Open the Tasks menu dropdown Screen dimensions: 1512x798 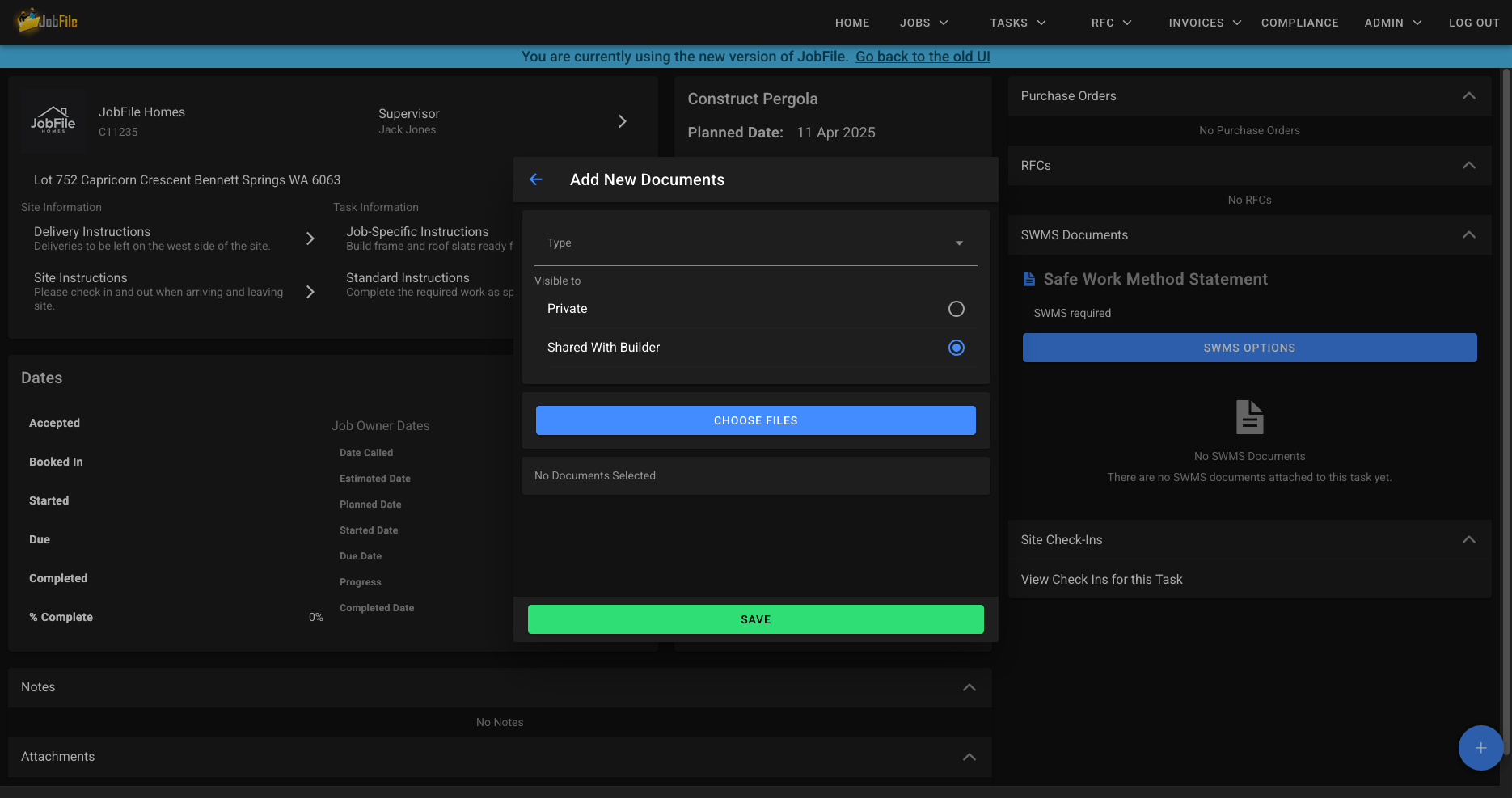click(1017, 23)
